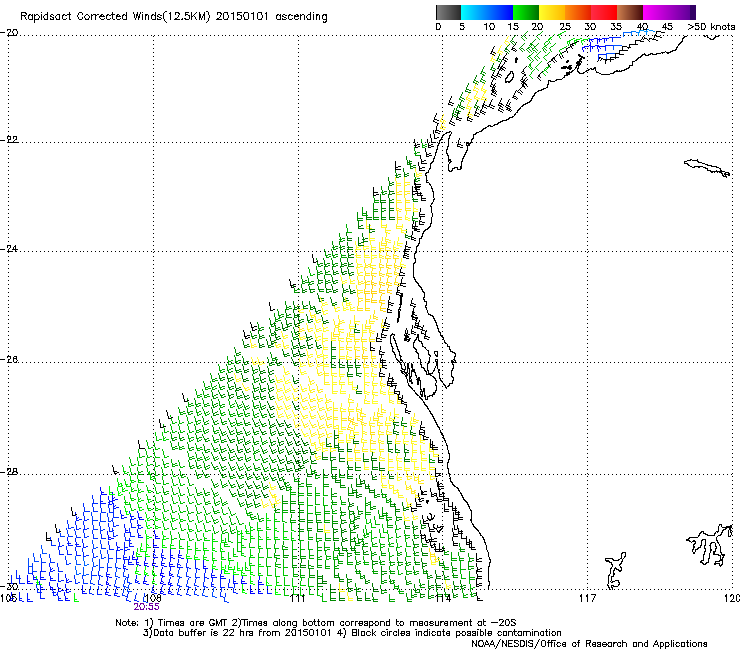Click the gray 0–5 knots legend swatch
The image size is (740, 650).
448,12
